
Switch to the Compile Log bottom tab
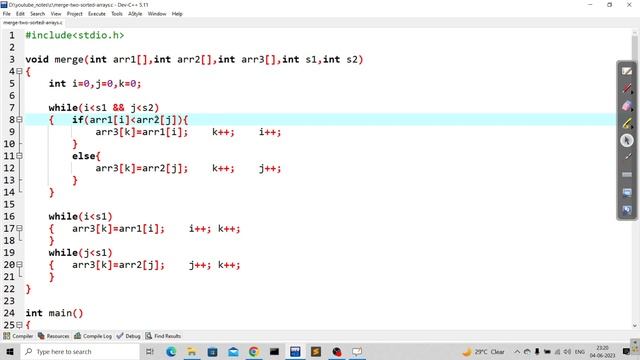click(x=93, y=336)
